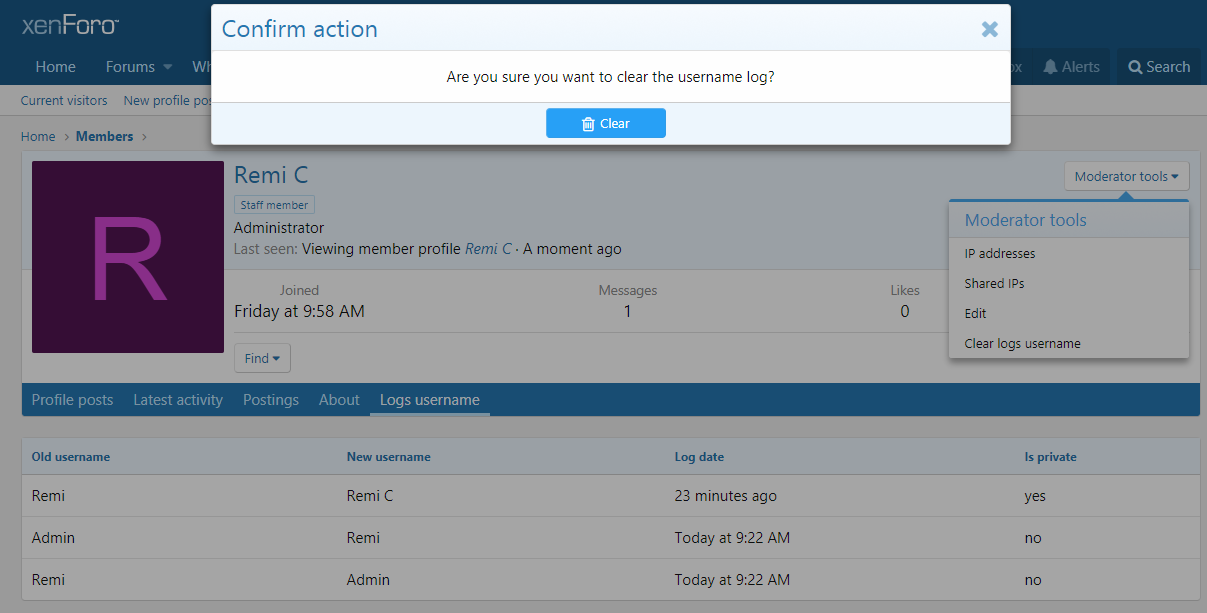Screen dimensions: 1207x613
Task: Click the Clear button with trash icon
Action: 605,123
